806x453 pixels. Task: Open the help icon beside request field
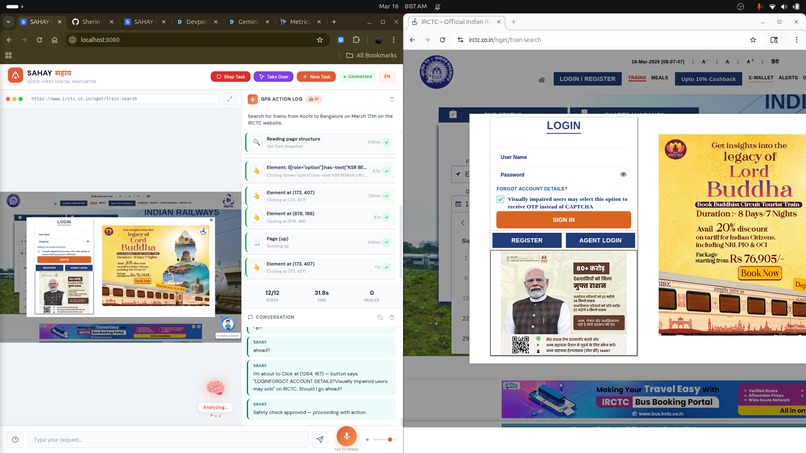[x=15, y=440]
